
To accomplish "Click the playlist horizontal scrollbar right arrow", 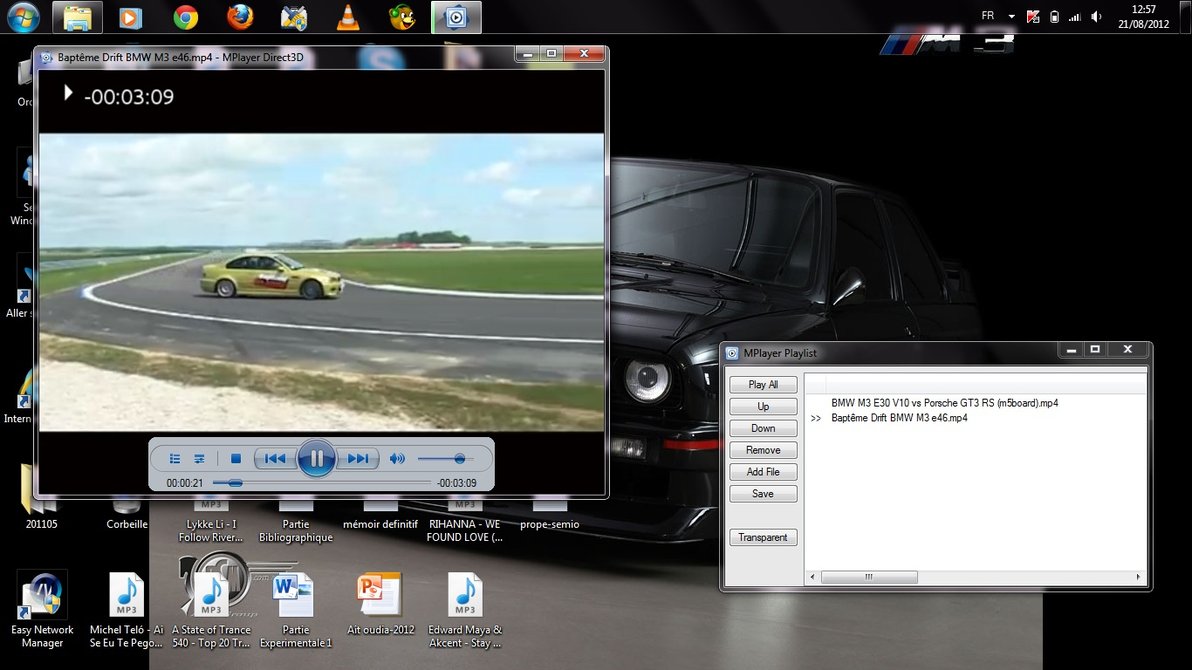I will pyautogui.click(x=1138, y=578).
